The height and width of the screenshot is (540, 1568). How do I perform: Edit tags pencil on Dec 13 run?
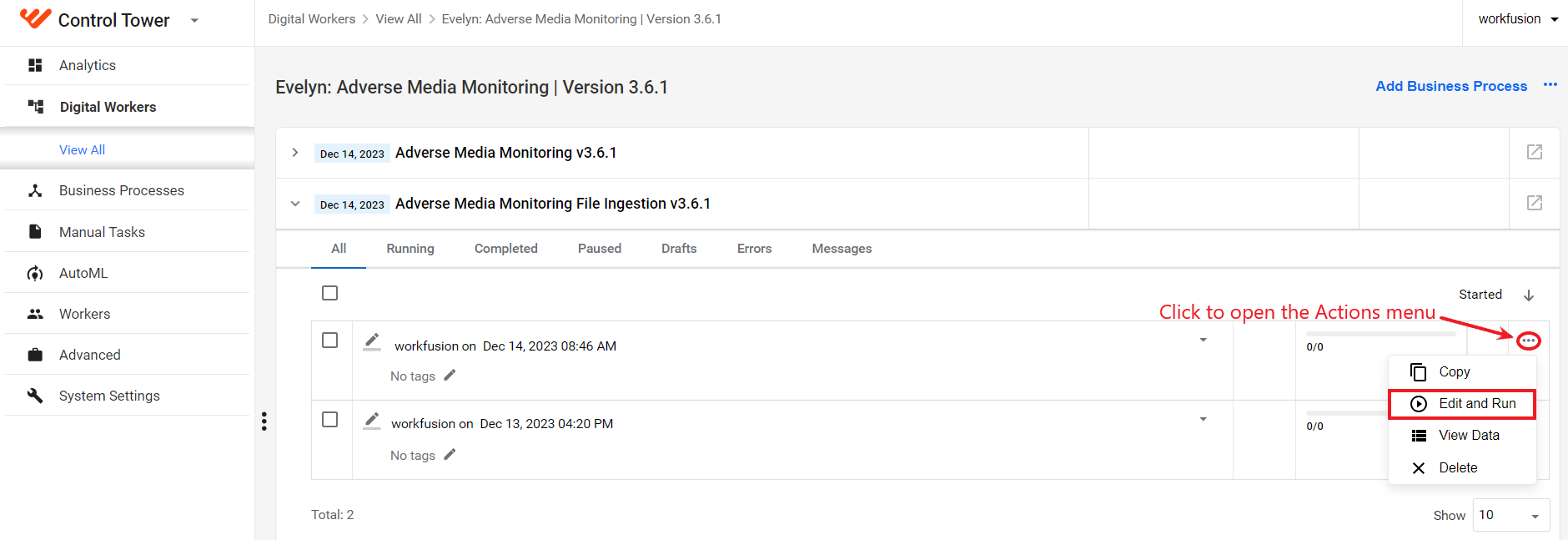pyautogui.click(x=450, y=455)
